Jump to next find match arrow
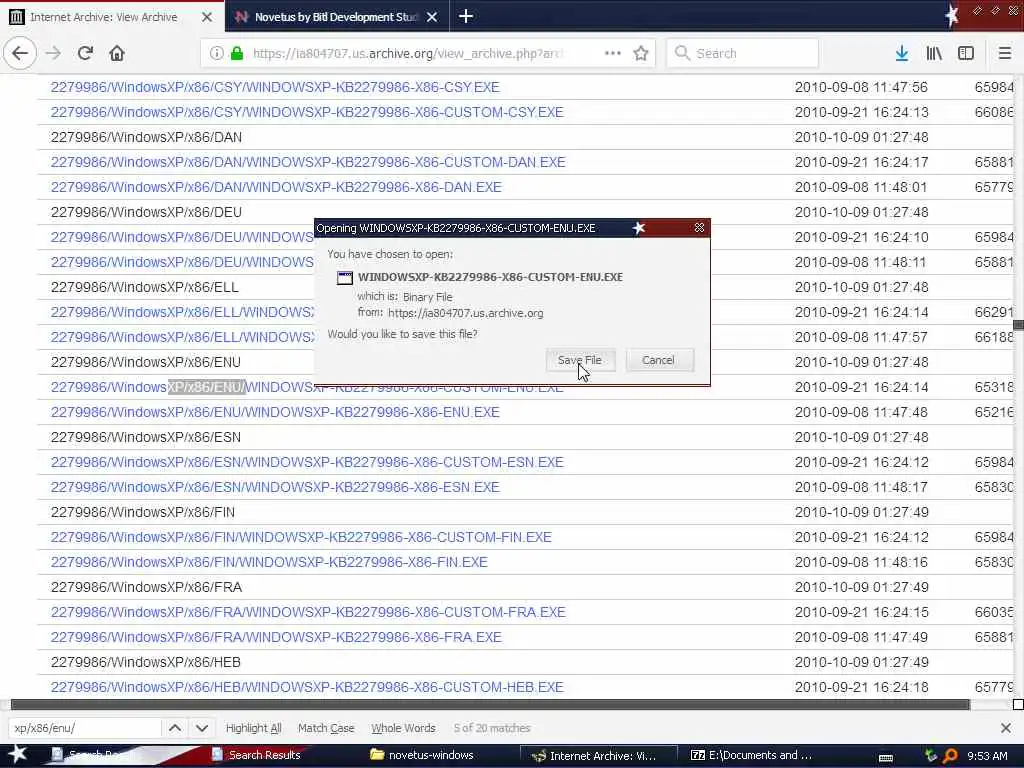Screen dimensions: 1024x768 pyautogui.click(x=202, y=728)
